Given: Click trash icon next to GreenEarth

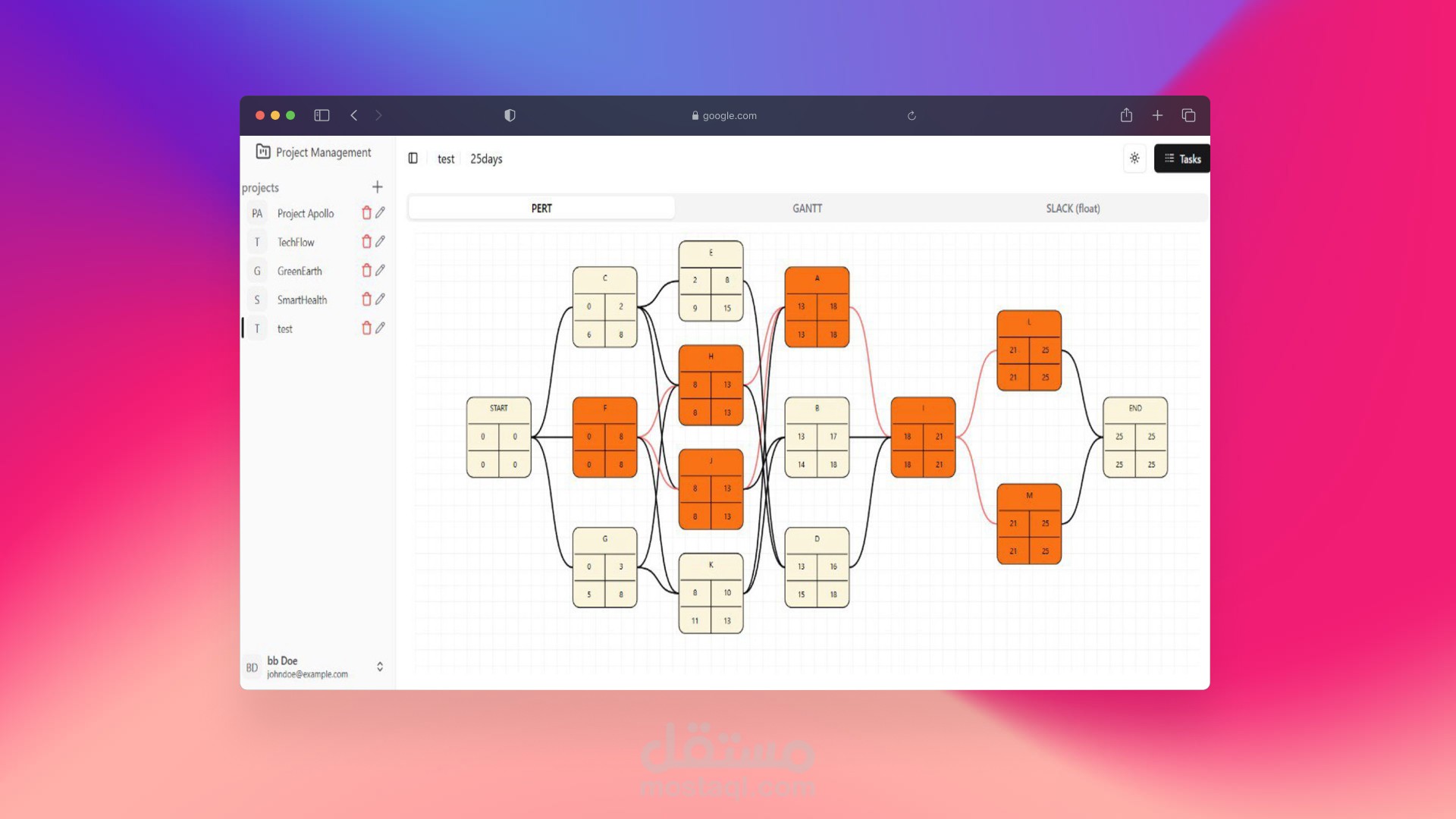Looking at the screenshot, I should click(x=366, y=271).
